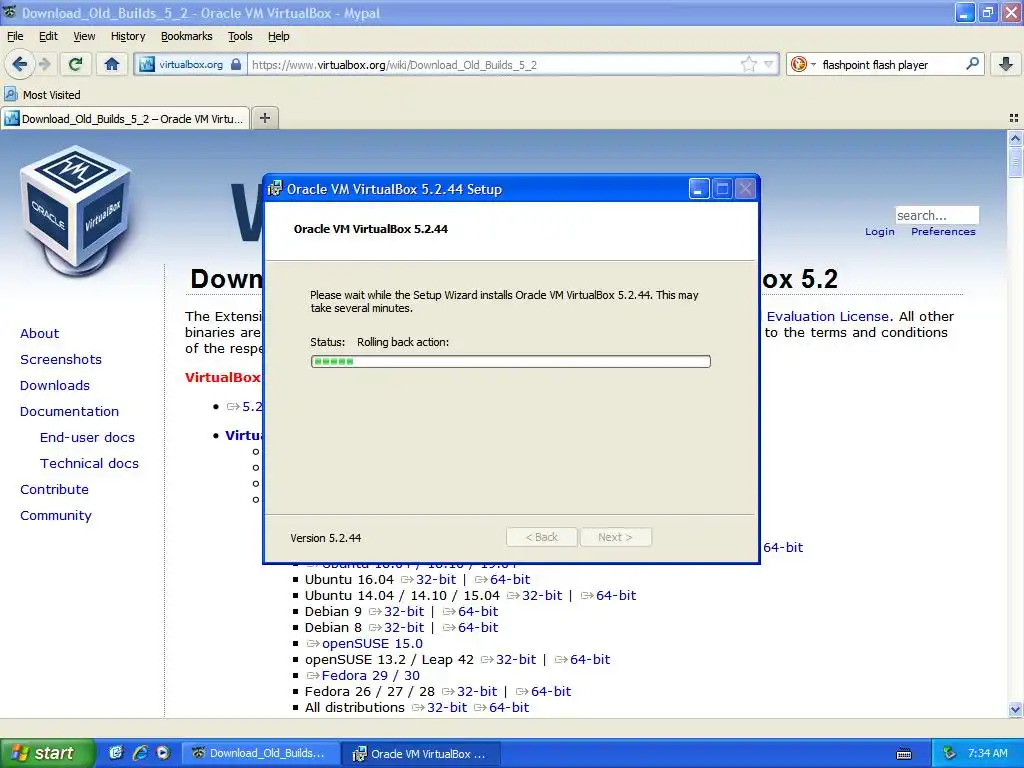The height and width of the screenshot is (768, 1024).
Task: Click the installer progress bar
Action: point(511,362)
